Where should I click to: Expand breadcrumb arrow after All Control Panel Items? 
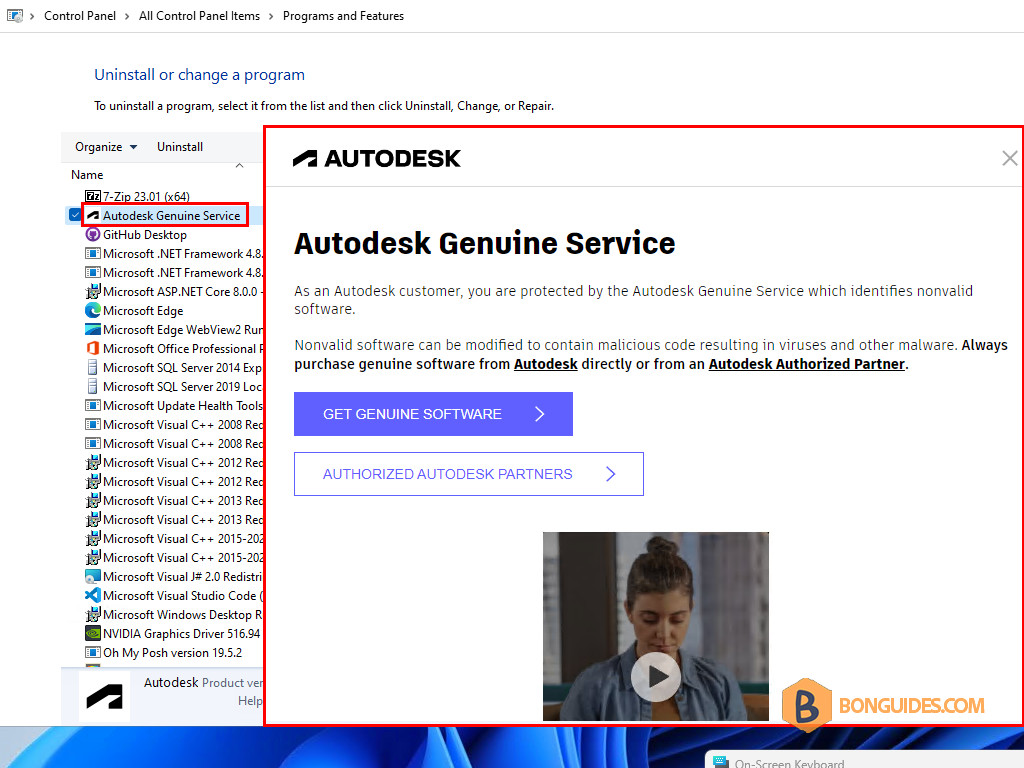[x=271, y=16]
